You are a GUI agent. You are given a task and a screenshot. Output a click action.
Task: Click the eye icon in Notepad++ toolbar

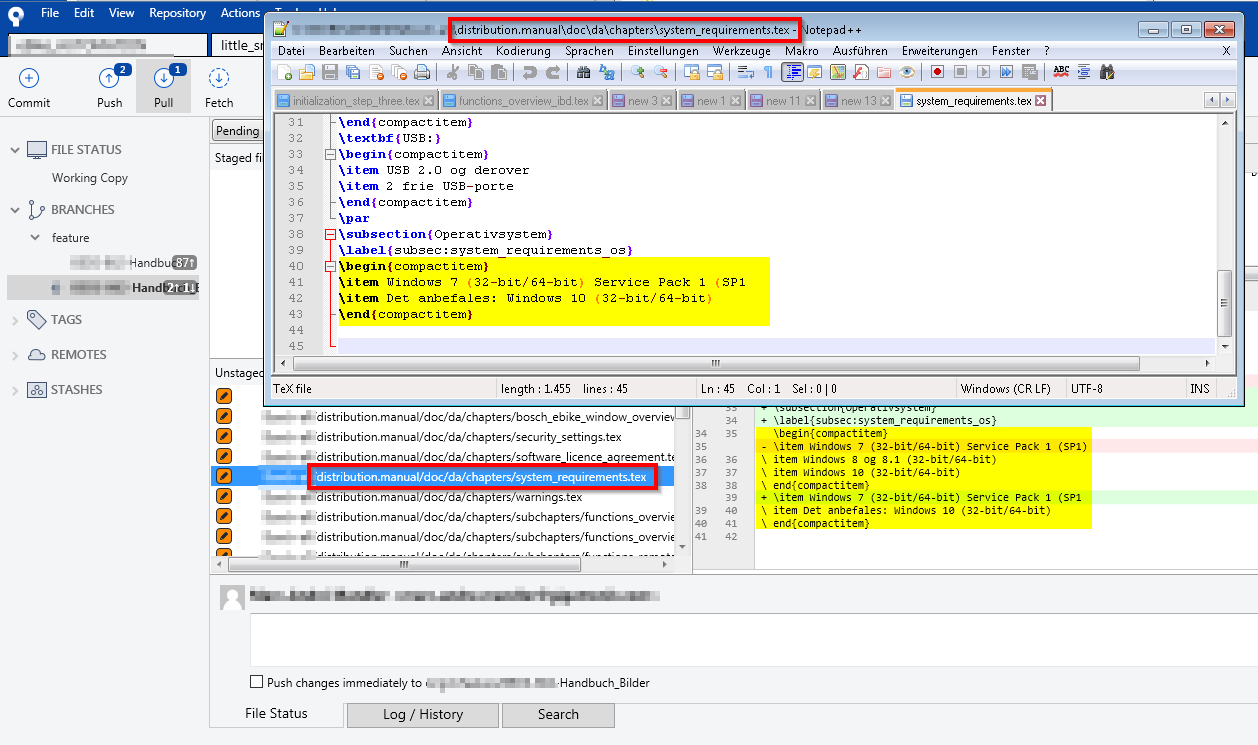[x=907, y=72]
